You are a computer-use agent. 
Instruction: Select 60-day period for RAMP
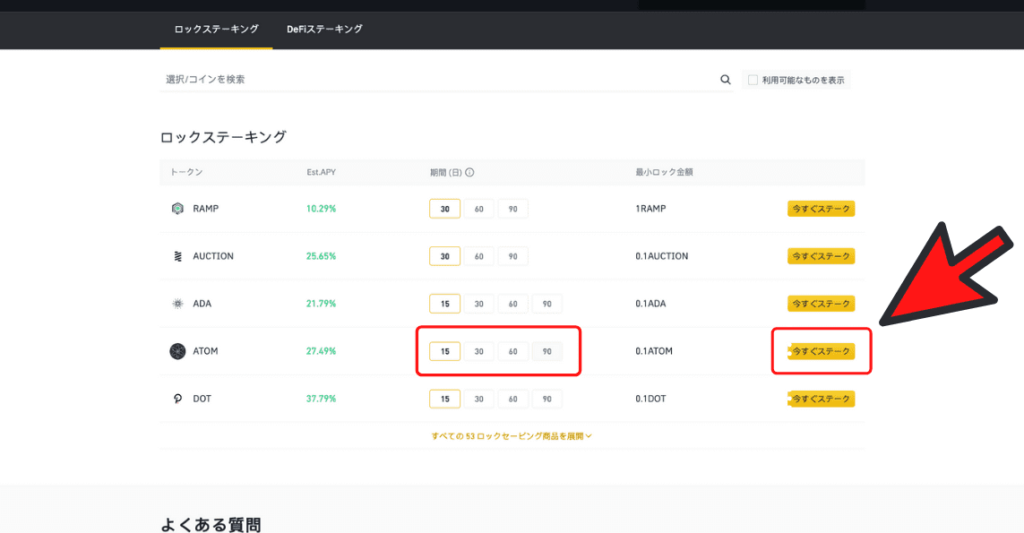point(479,209)
